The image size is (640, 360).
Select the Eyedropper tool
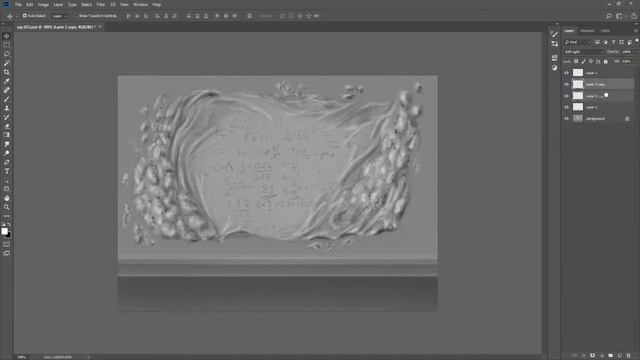point(7,81)
